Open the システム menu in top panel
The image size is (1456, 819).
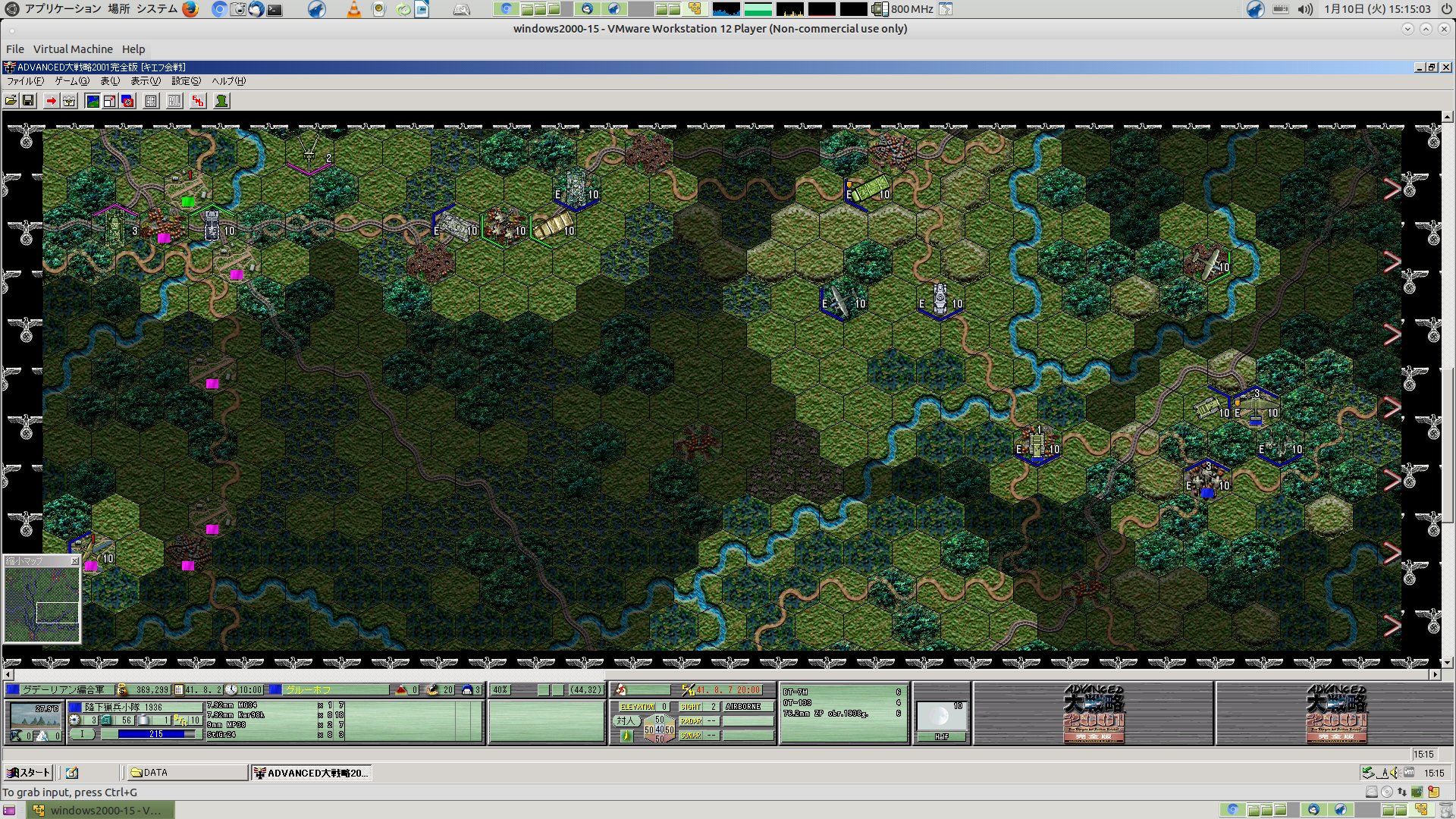click(157, 9)
